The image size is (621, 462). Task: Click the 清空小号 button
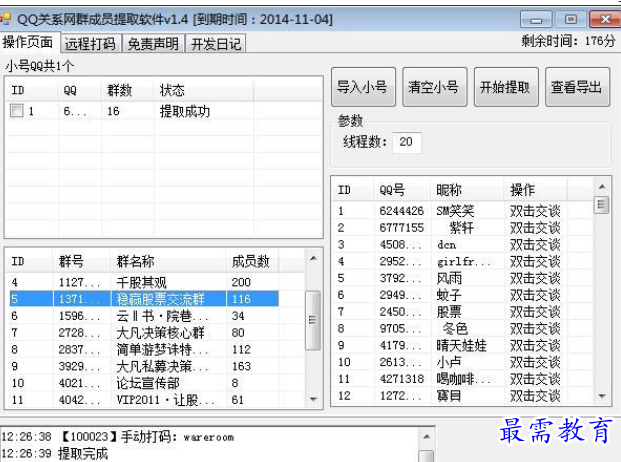[434, 87]
